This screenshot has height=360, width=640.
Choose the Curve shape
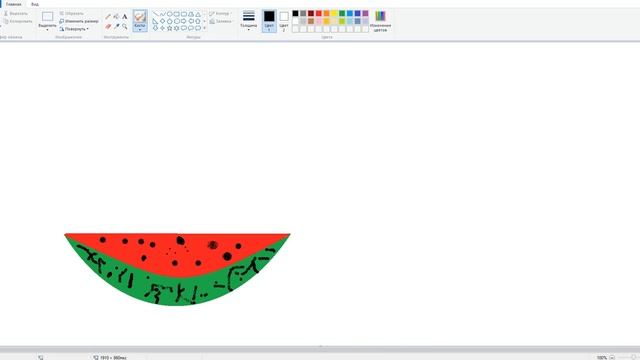163,14
